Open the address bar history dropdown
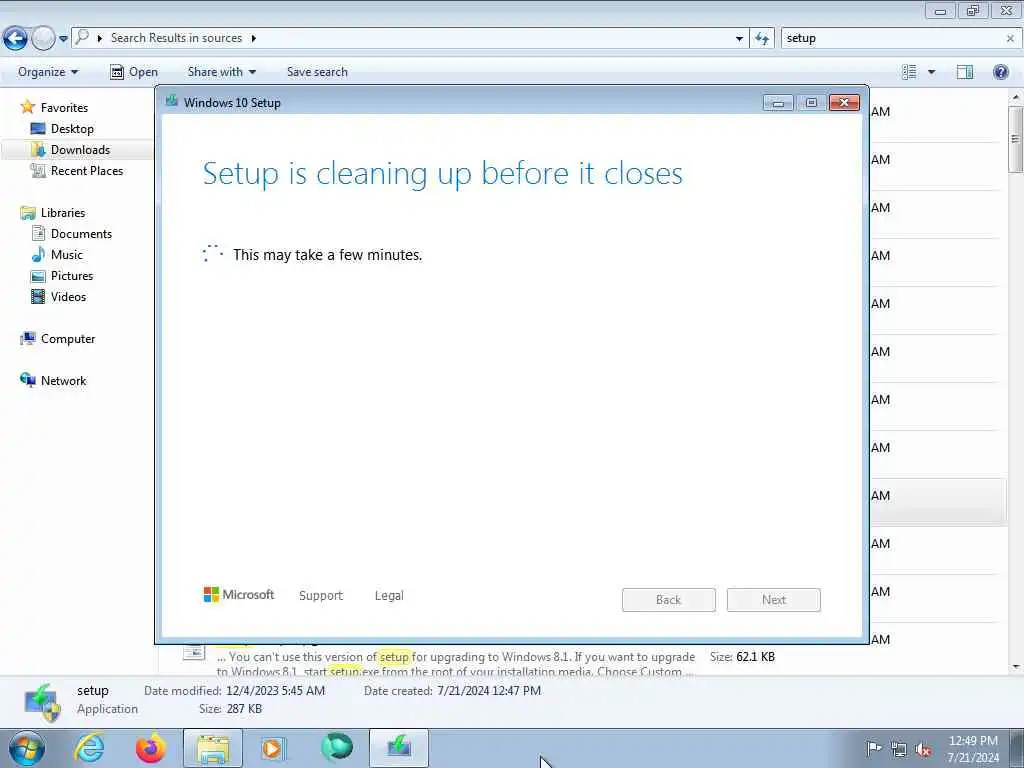The image size is (1024, 768). (x=739, y=39)
